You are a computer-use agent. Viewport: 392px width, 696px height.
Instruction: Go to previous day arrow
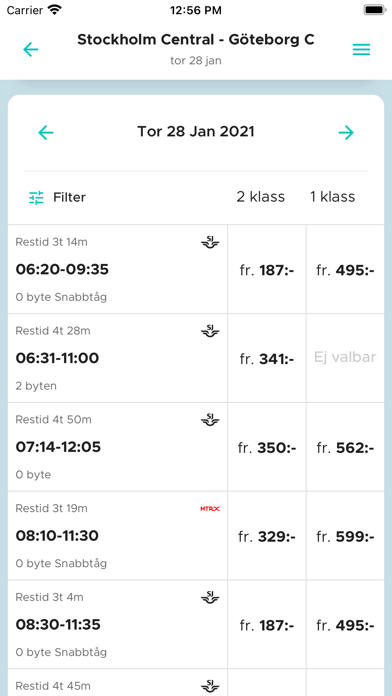46,132
